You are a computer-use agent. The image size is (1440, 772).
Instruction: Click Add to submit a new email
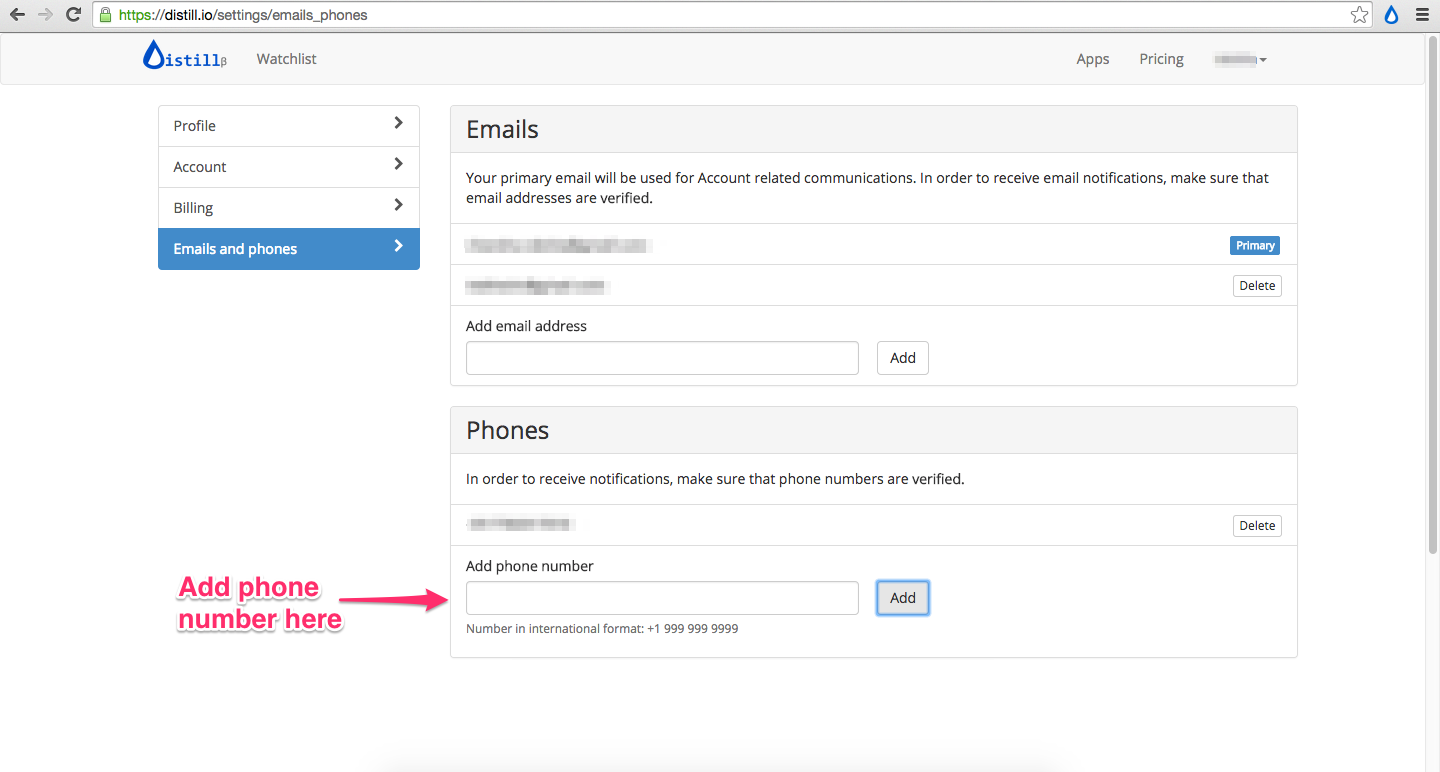click(x=902, y=357)
